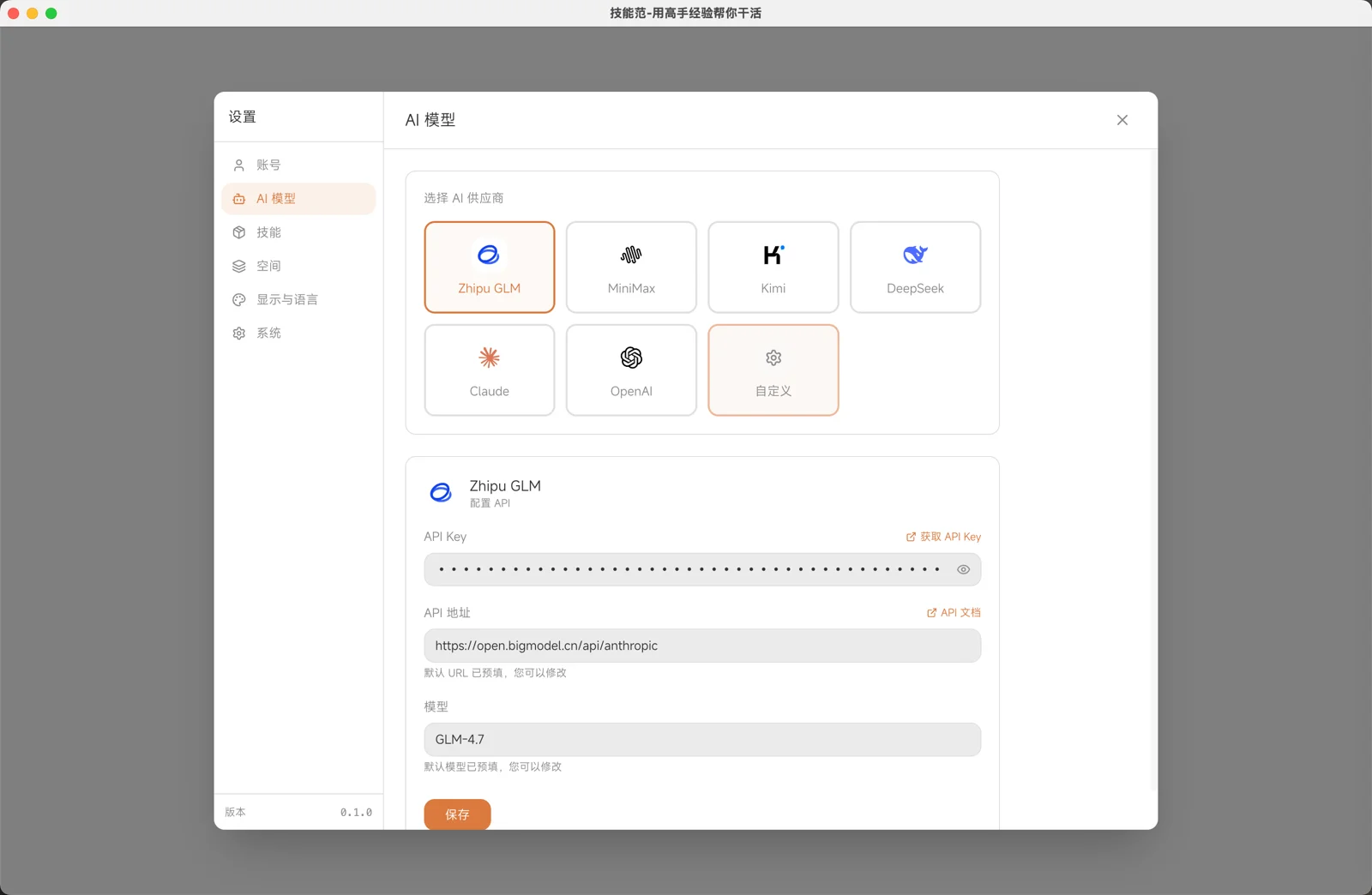Close the settings dialog with X
Image resolution: width=1372 pixels, height=895 pixels.
point(1122,120)
